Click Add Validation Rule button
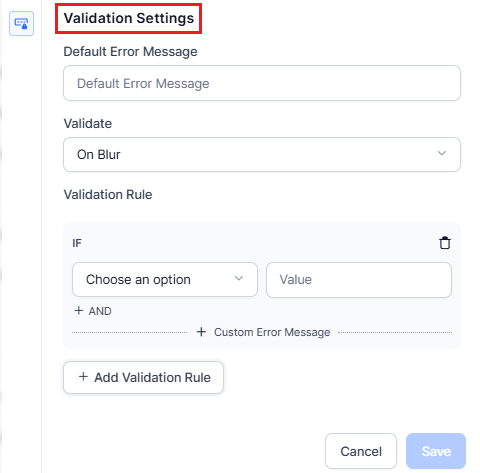The width and height of the screenshot is (480, 473). point(143,377)
